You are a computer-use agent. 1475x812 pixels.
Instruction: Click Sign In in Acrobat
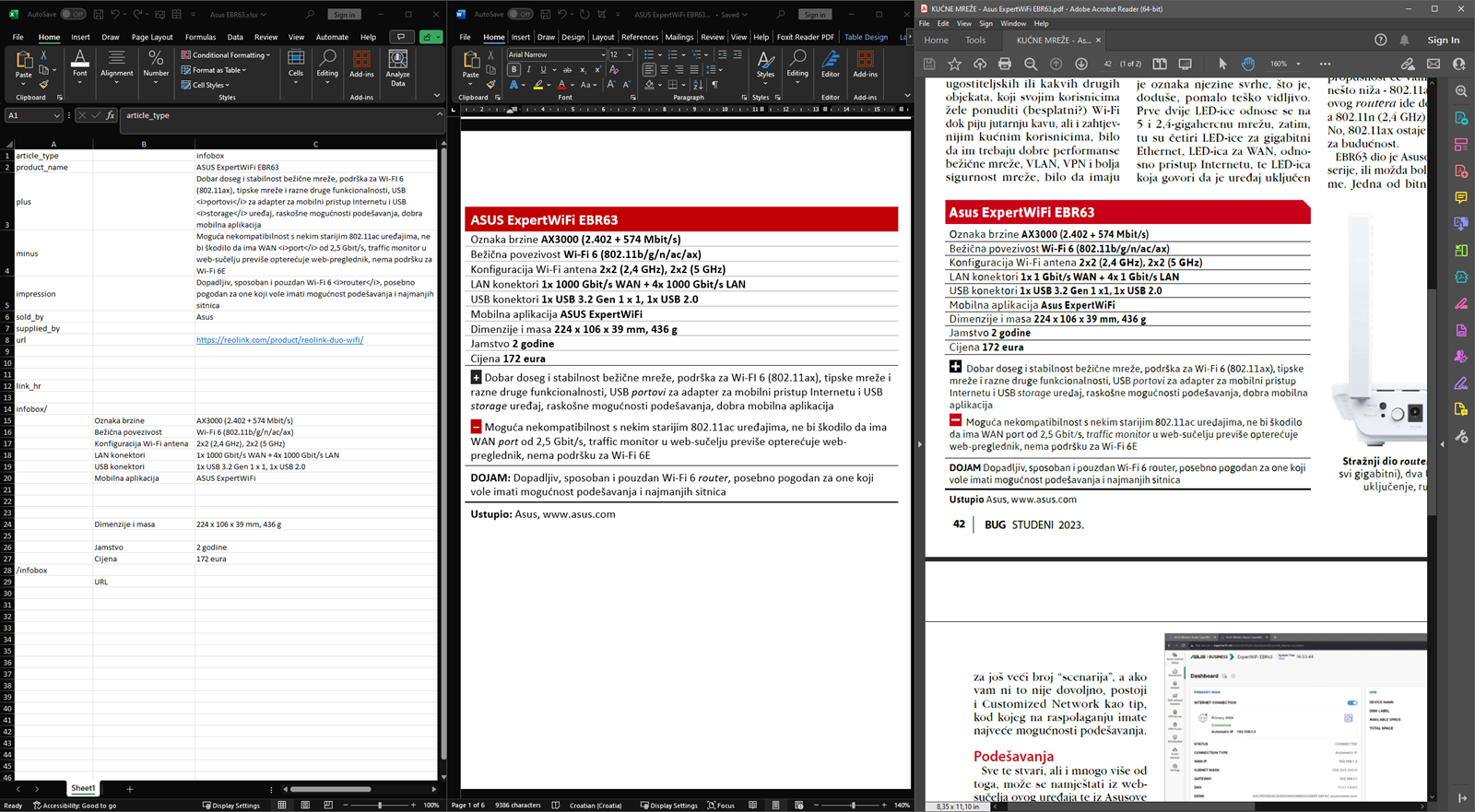[1443, 40]
